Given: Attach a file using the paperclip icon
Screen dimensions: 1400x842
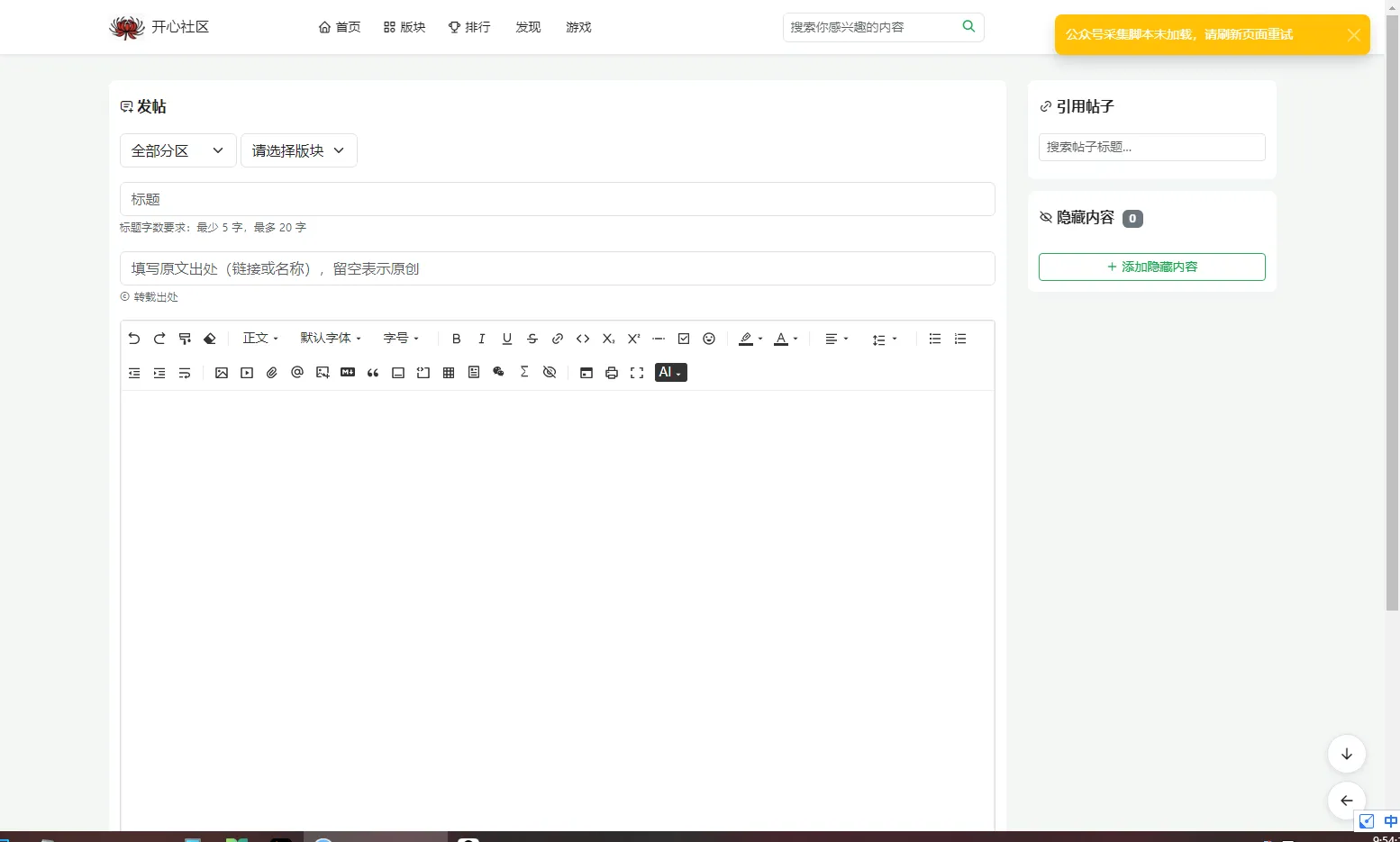Looking at the screenshot, I should point(272,373).
